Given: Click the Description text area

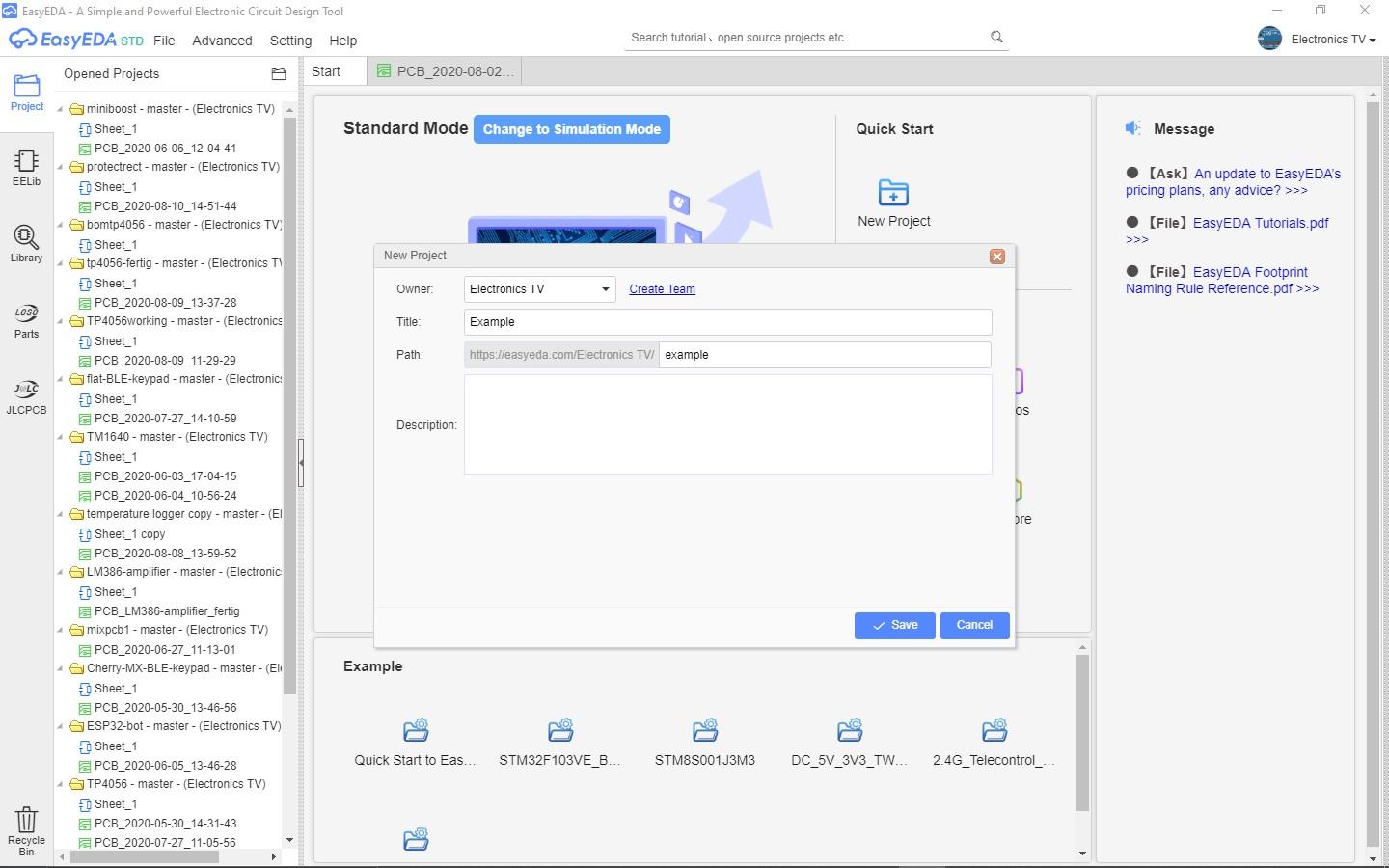Looking at the screenshot, I should (x=727, y=424).
